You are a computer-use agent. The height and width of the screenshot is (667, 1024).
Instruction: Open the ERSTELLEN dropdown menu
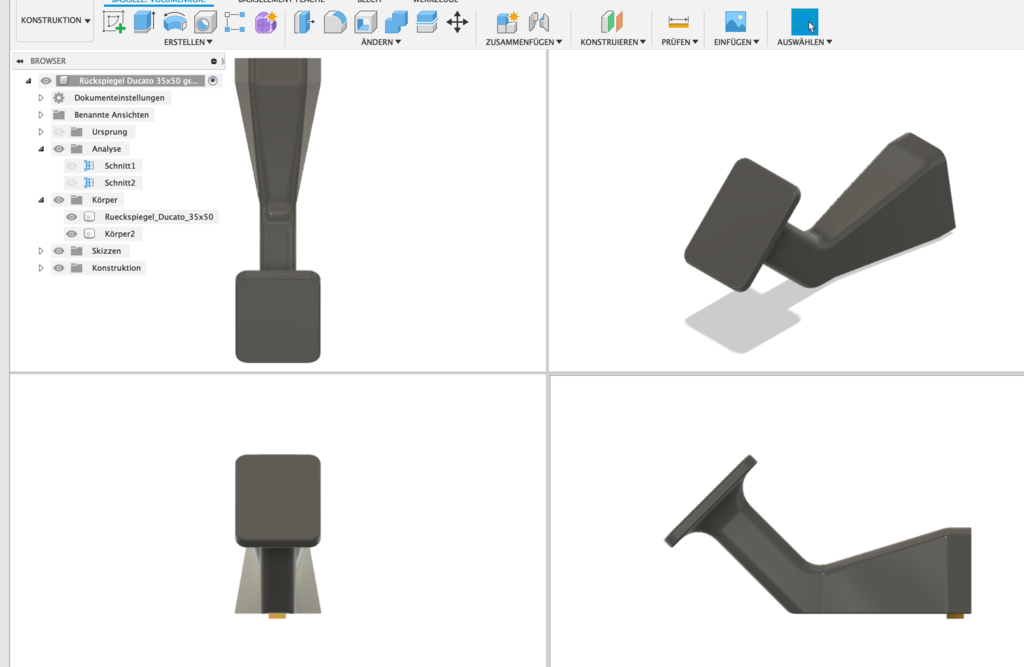[188, 42]
